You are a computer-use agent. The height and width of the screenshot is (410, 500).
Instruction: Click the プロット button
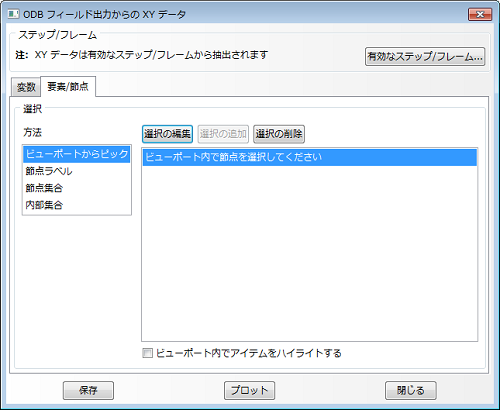click(249, 390)
